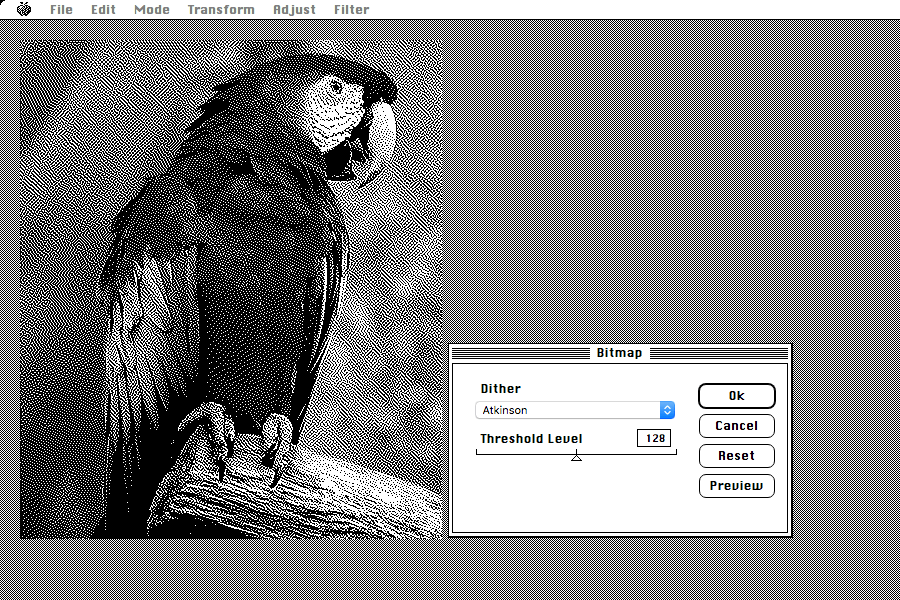Open the Edit menu
Viewport: 900px width, 600px height.
click(103, 10)
